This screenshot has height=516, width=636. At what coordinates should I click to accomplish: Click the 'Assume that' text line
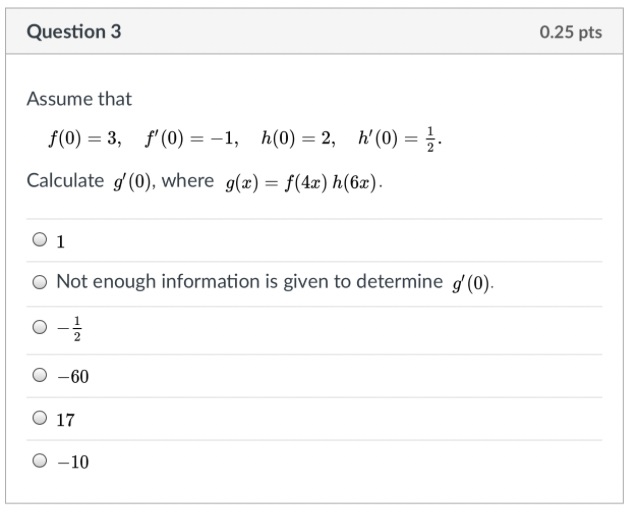(79, 99)
